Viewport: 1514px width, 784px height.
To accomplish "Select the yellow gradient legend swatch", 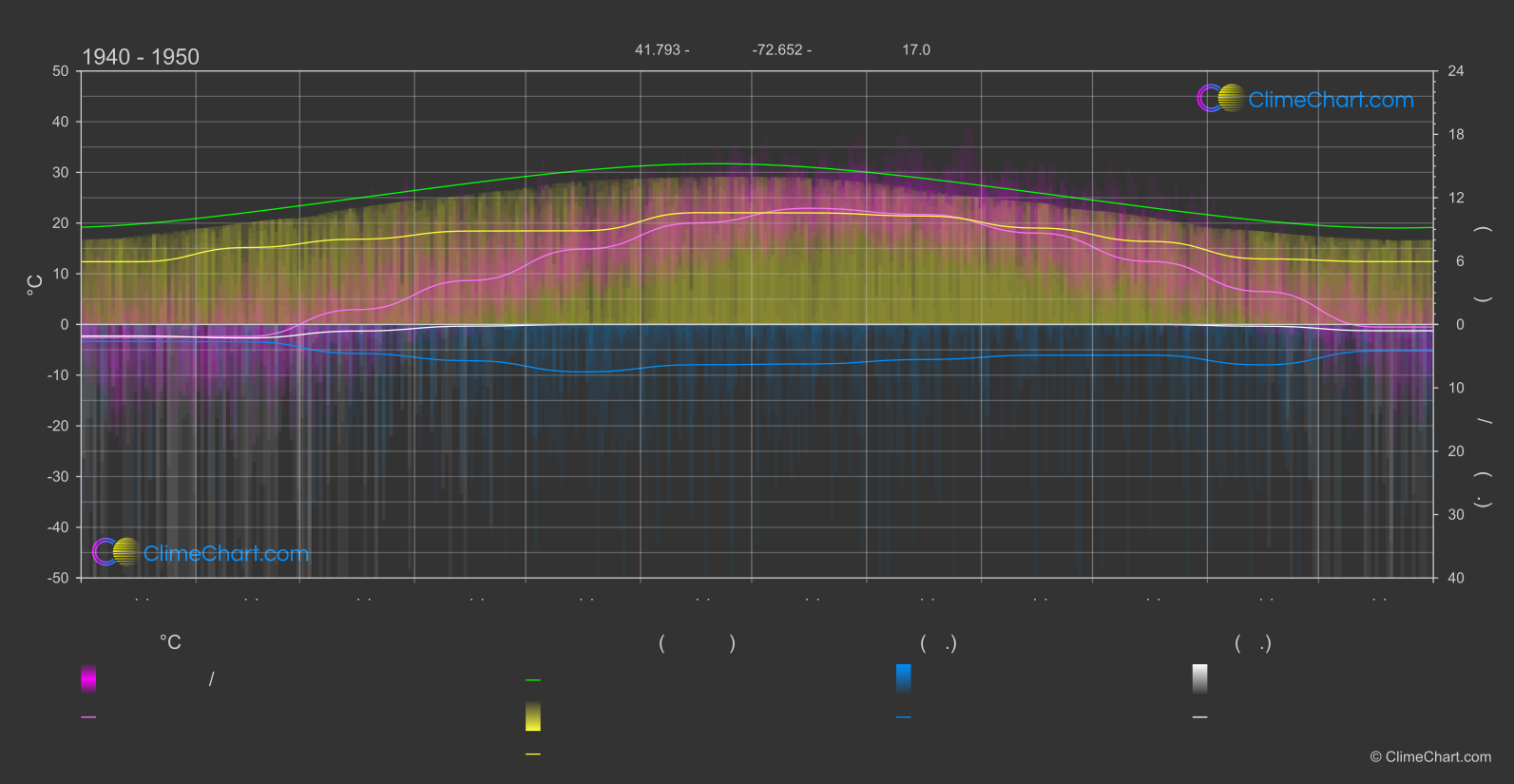I will (533, 717).
